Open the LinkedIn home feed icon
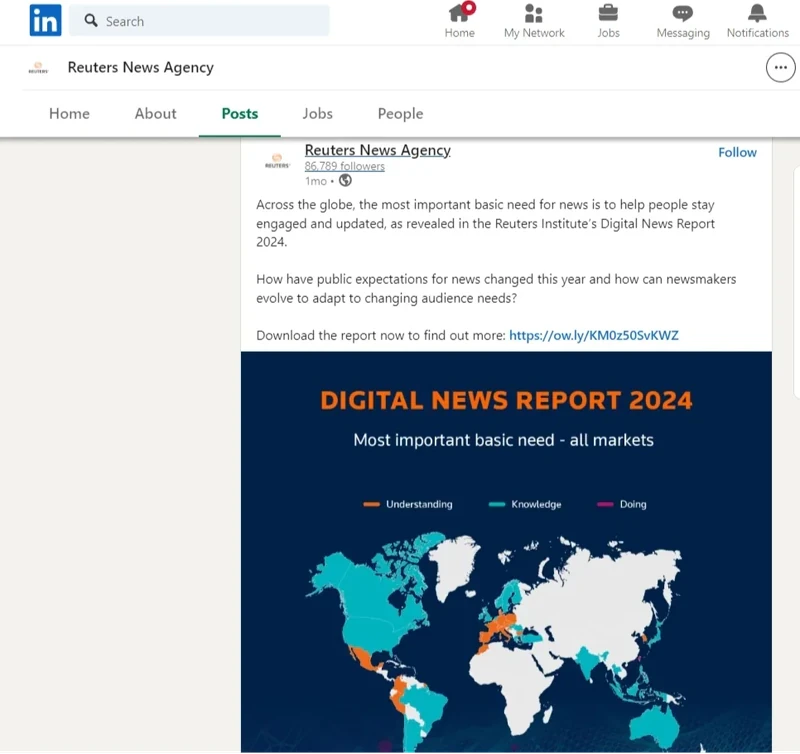The width and height of the screenshot is (800, 754). coord(459,14)
